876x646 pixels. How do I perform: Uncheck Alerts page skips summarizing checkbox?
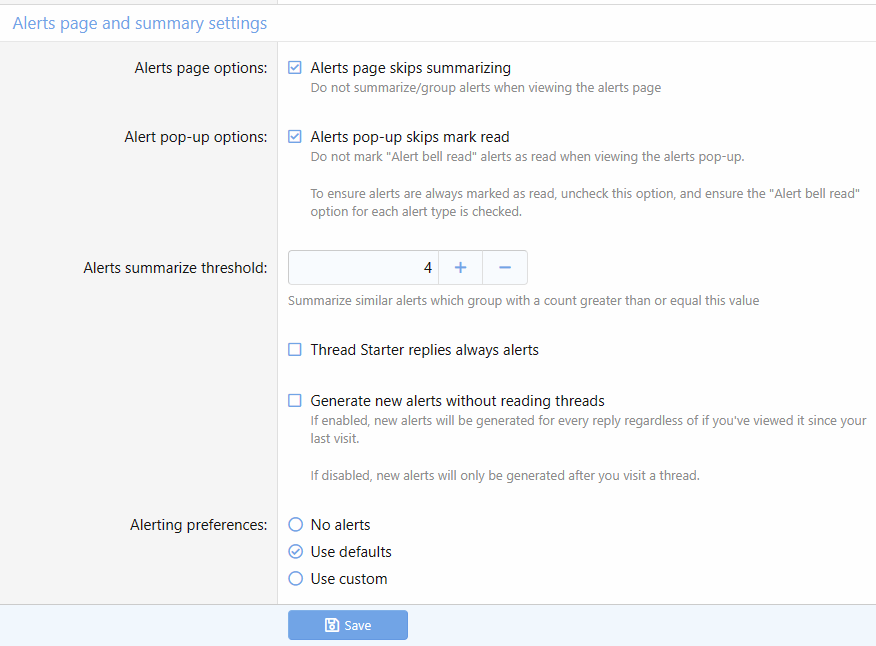pyautogui.click(x=295, y=68)
